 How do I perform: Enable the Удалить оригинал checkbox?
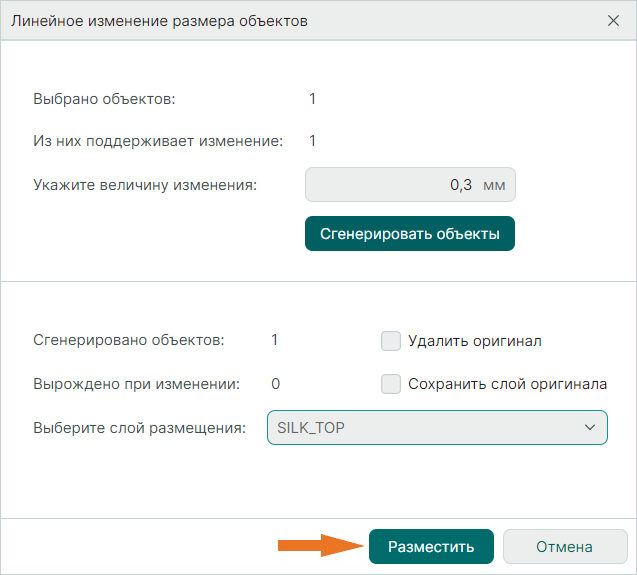tap(391, 341)
